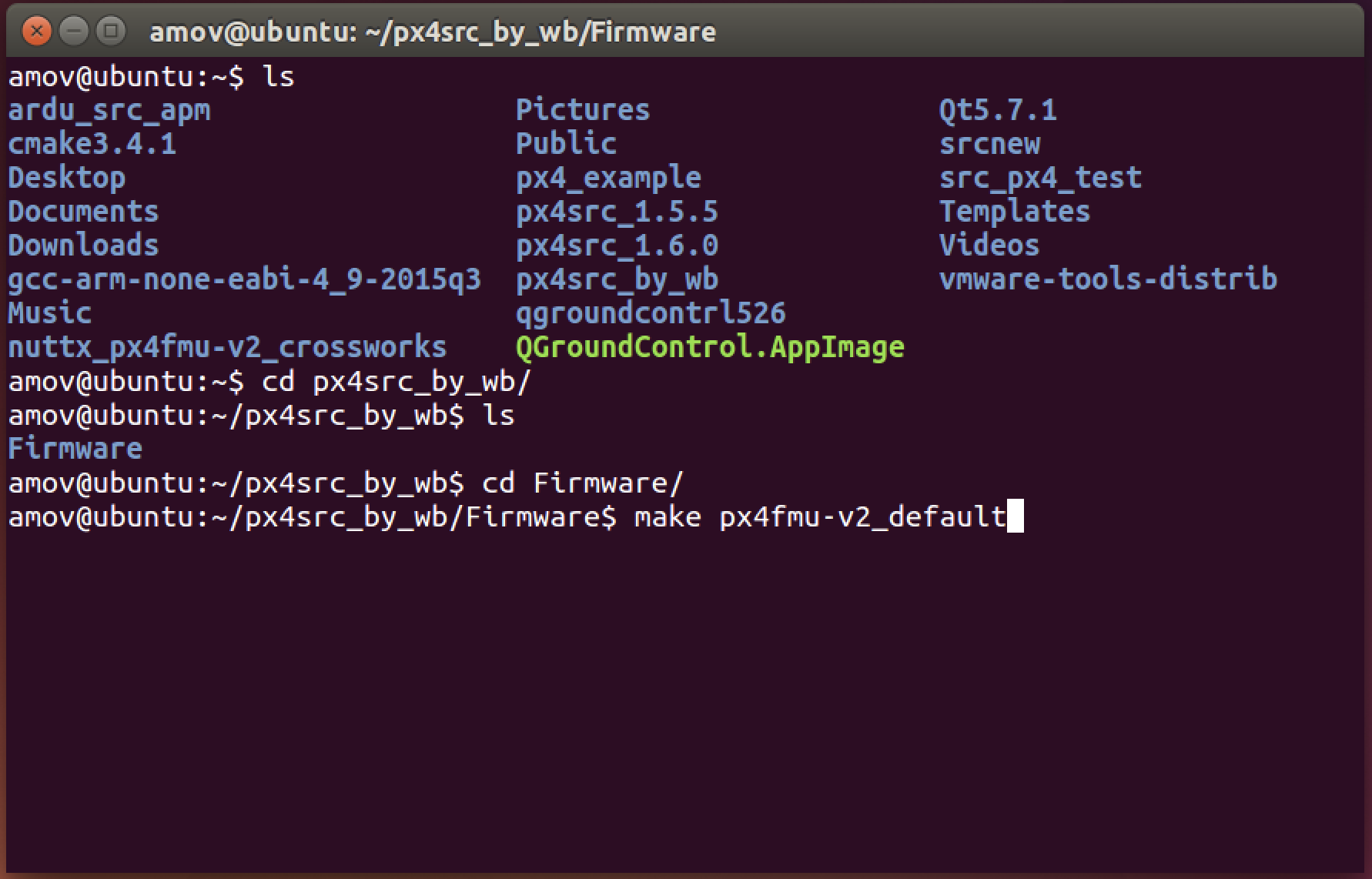Click the px4_example directory name
This screenshot has height=879, width=1372.
click(608, 178)
